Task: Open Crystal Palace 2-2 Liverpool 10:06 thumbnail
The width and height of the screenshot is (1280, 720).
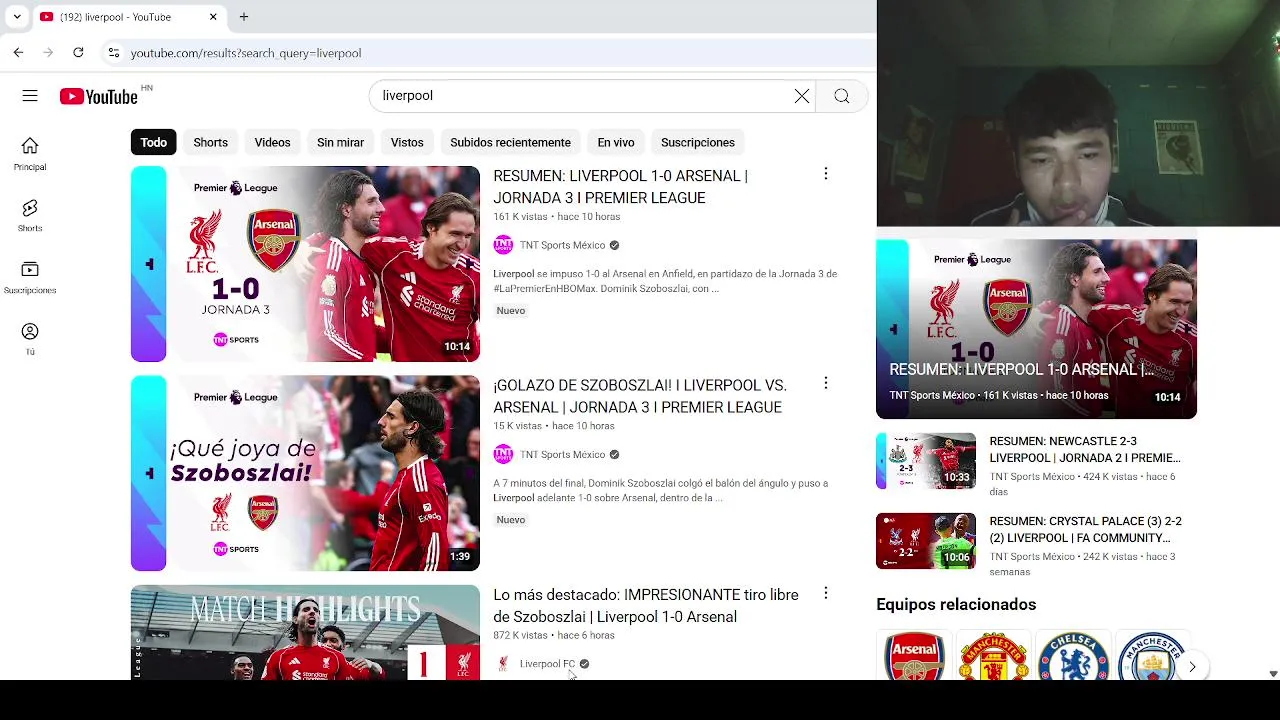Action: point(926,541)
